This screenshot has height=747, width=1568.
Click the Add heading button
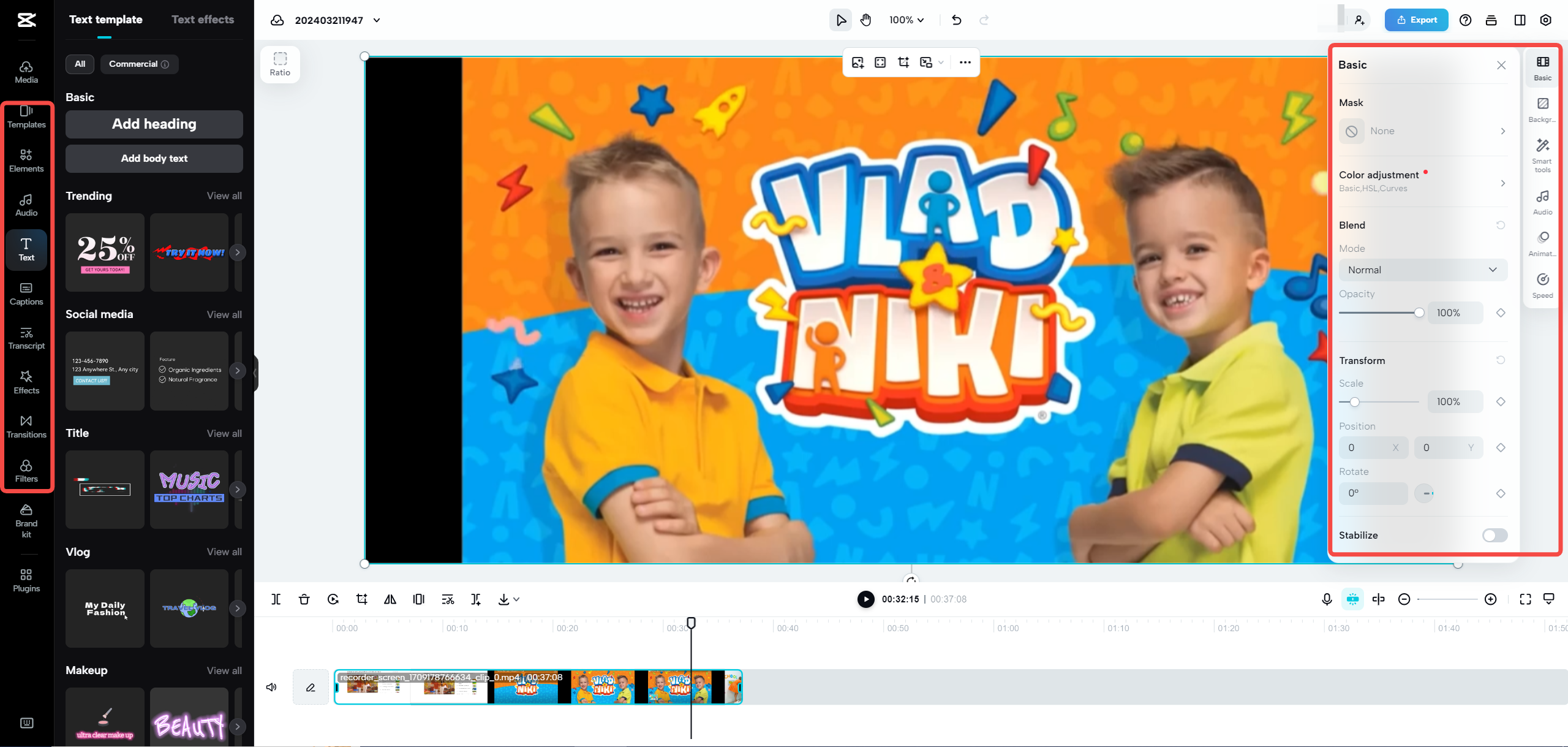click(x=154, y=124)
